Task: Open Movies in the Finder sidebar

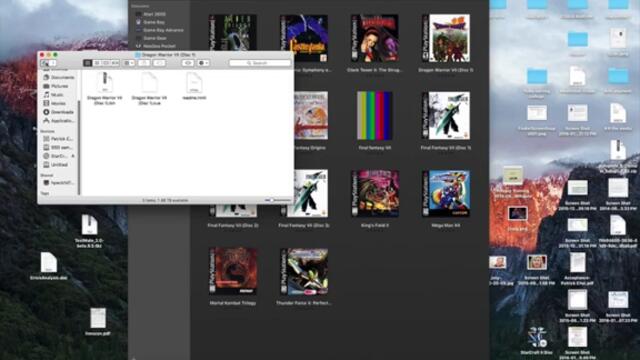Action: pos(55,103)
